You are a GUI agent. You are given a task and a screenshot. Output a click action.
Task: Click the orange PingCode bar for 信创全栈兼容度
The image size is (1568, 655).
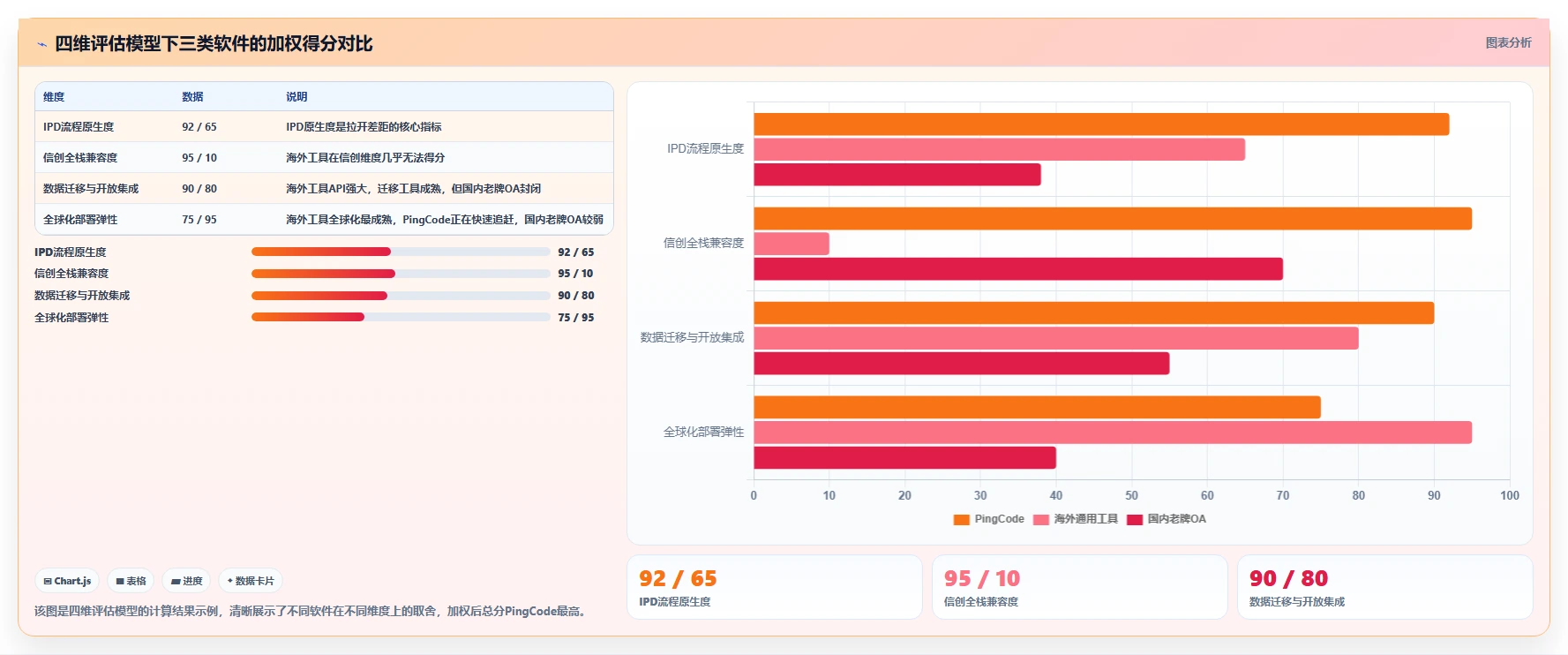point(1113,218)
